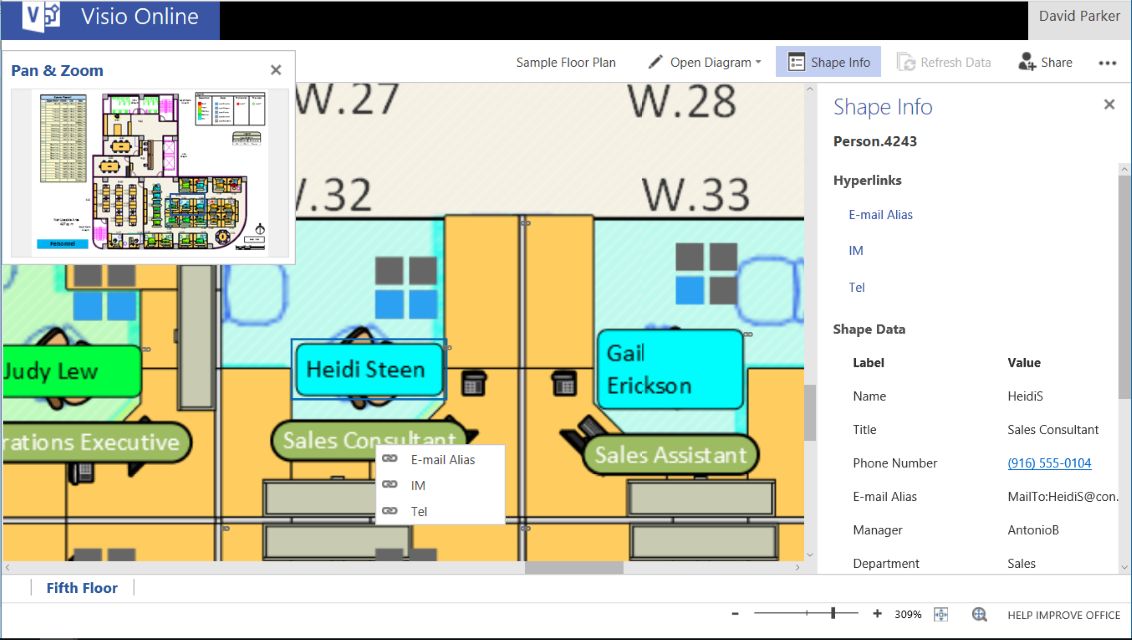The image size is (1132, 640).
Task: Click the E-mail Alias hyperlink in Shape Info
Action: point(881,214)
